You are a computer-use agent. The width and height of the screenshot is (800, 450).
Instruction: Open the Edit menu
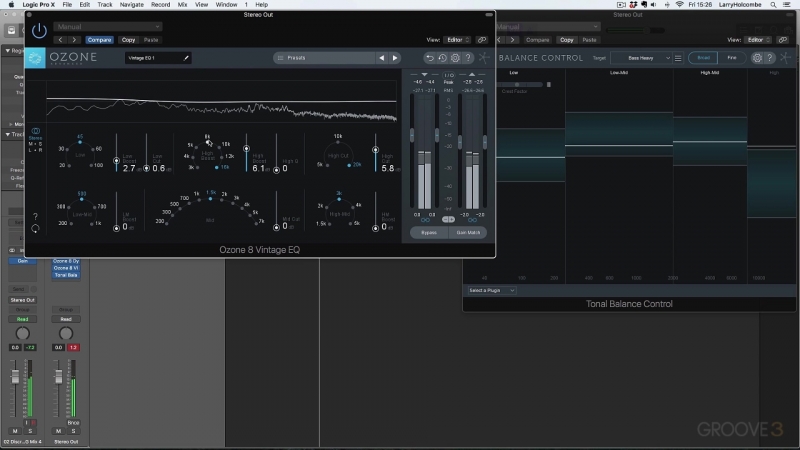85,5
